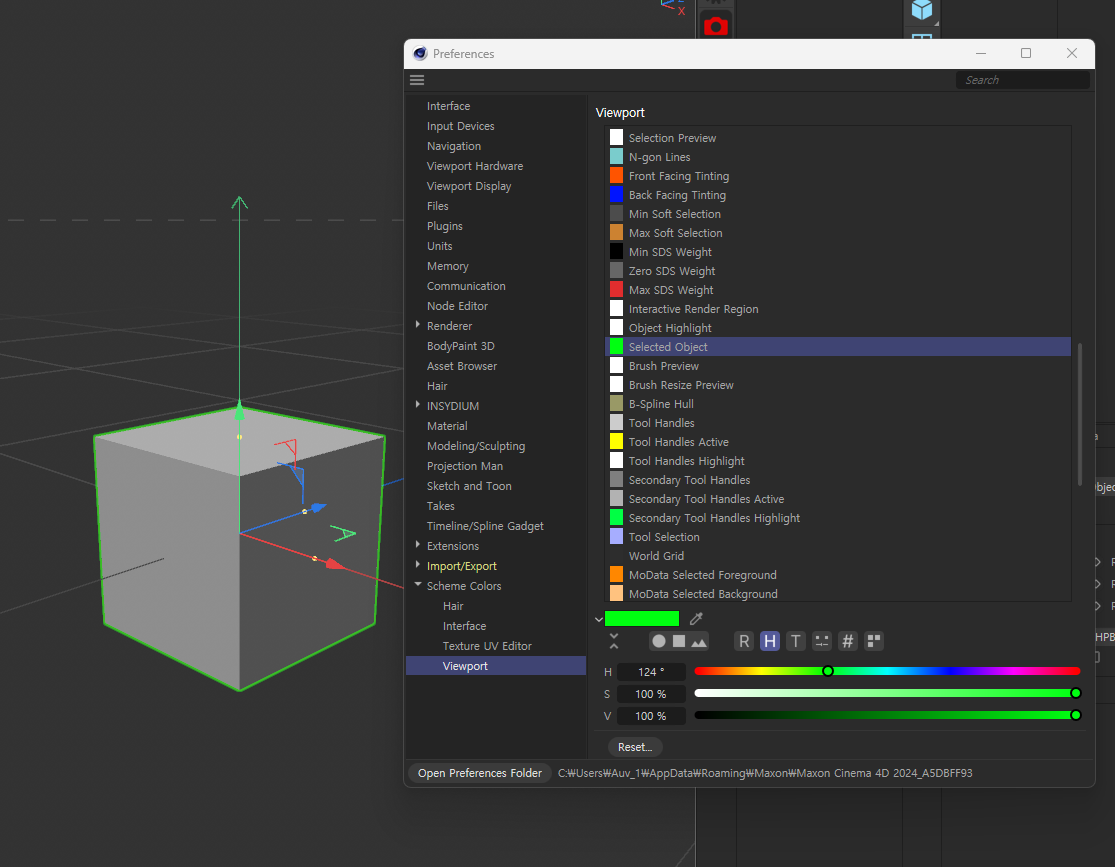Expand the Renderer category
The width and height of the screenshot is (1115, 867).
(x=417, y=325)
